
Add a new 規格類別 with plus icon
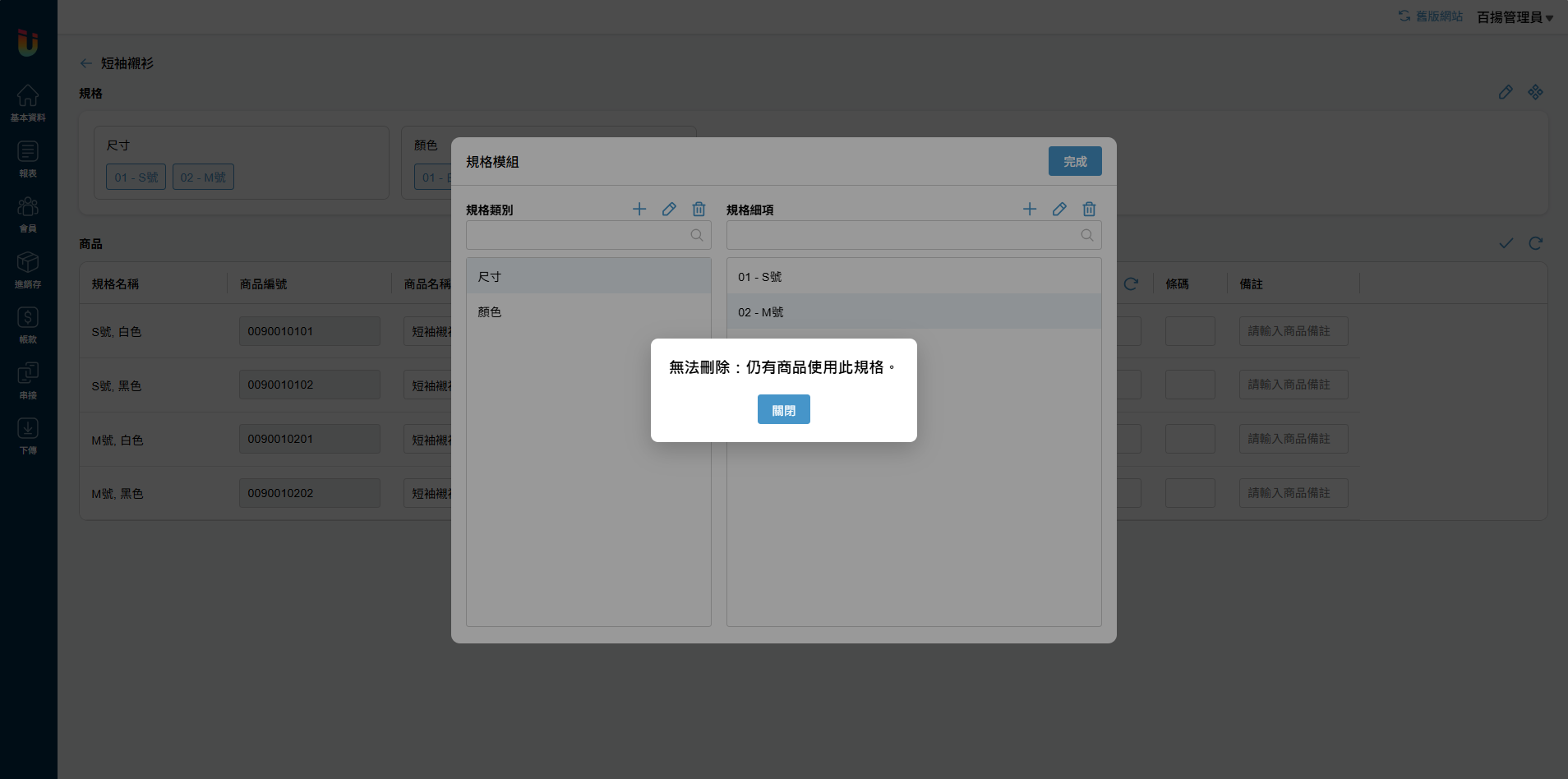click(x=639, y=210)
